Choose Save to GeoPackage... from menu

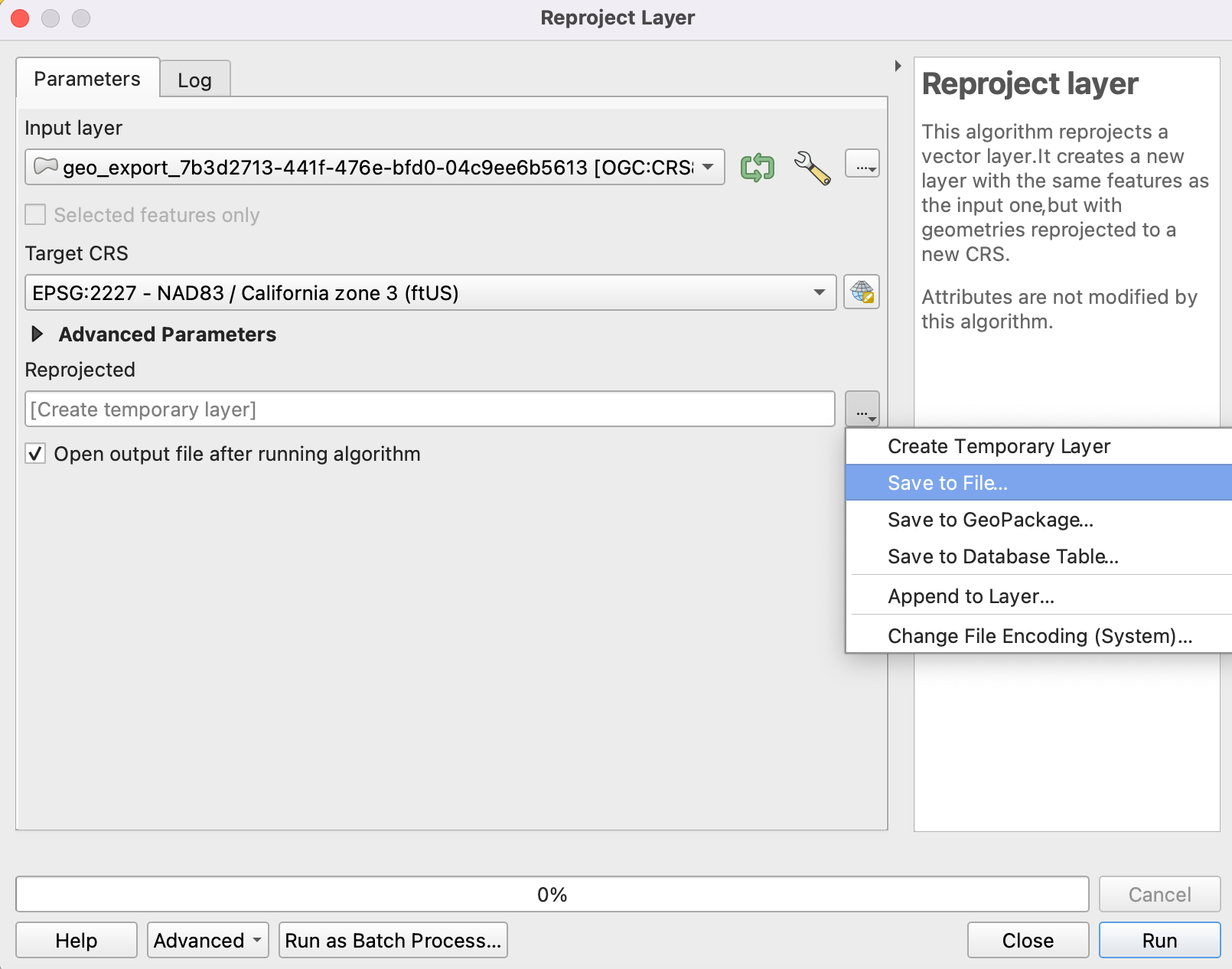coord(990,520)
